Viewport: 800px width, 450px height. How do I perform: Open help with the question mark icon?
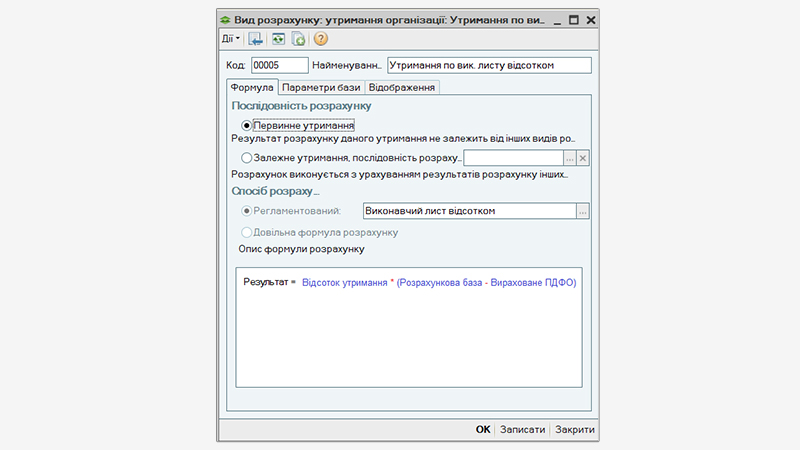click(320, 39)
